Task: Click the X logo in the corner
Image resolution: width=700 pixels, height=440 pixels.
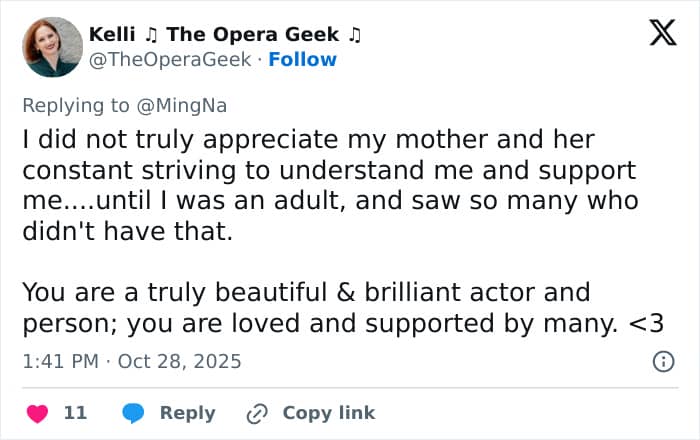Action: pos(662,35)
